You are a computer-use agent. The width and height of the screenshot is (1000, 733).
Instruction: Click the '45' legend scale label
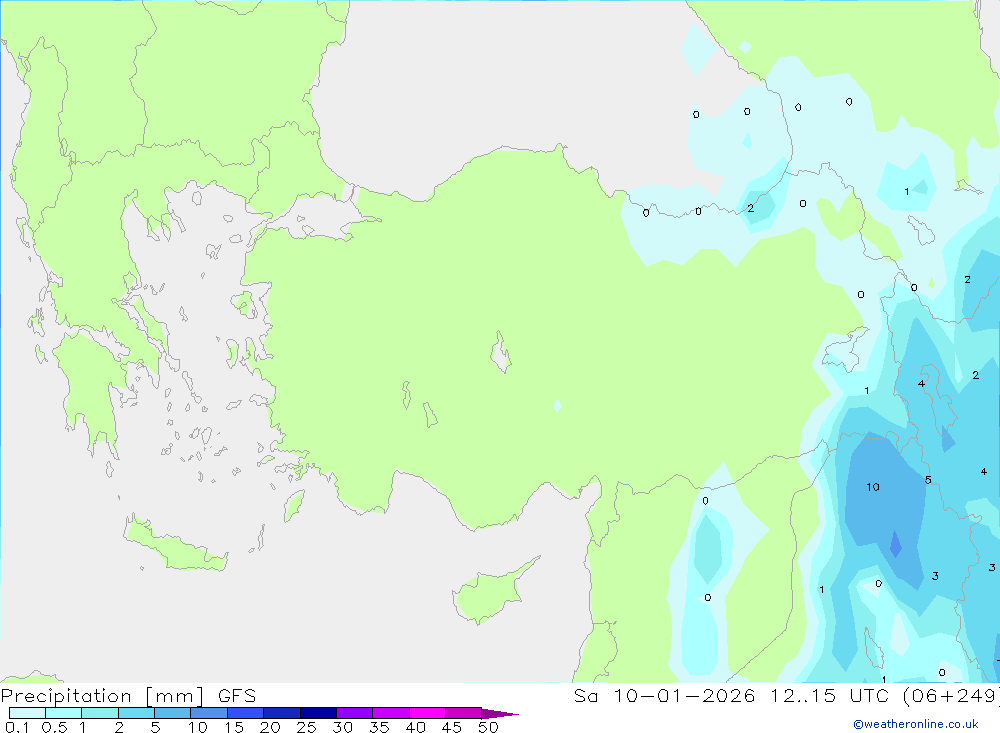coord(452,727)
